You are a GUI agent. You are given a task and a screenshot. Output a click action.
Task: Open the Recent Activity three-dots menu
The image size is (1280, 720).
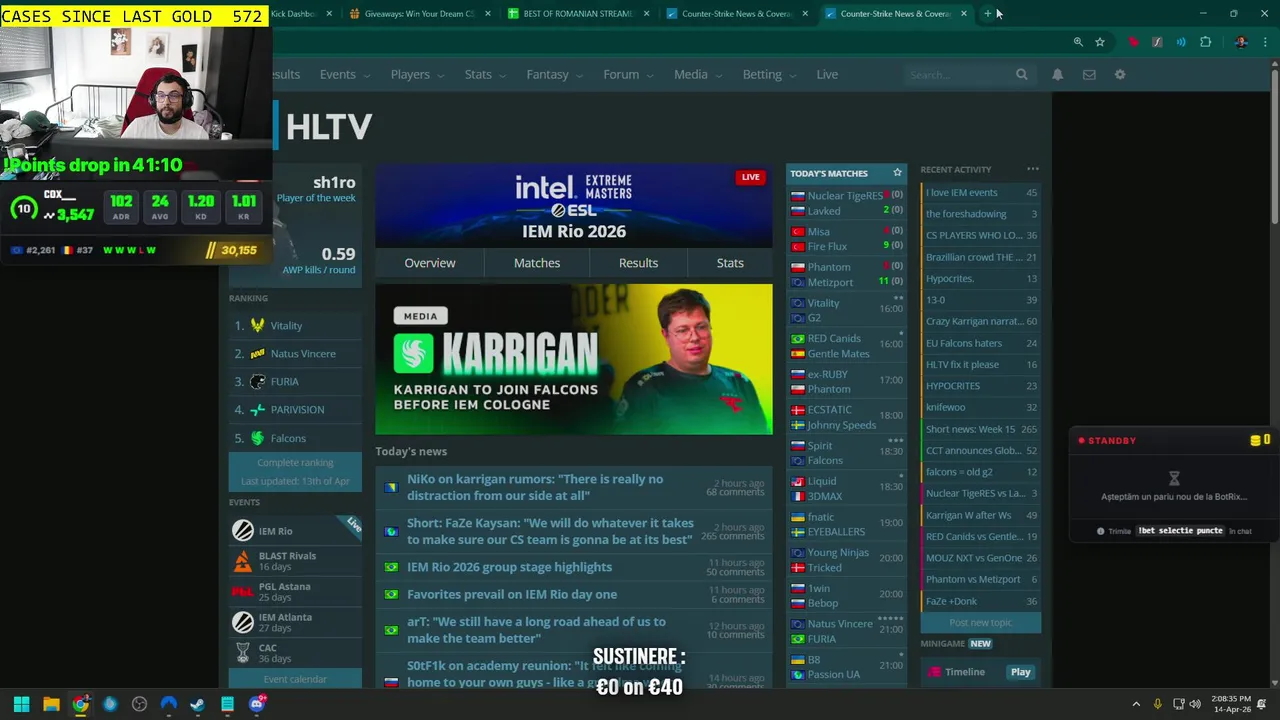(1033, 169)
